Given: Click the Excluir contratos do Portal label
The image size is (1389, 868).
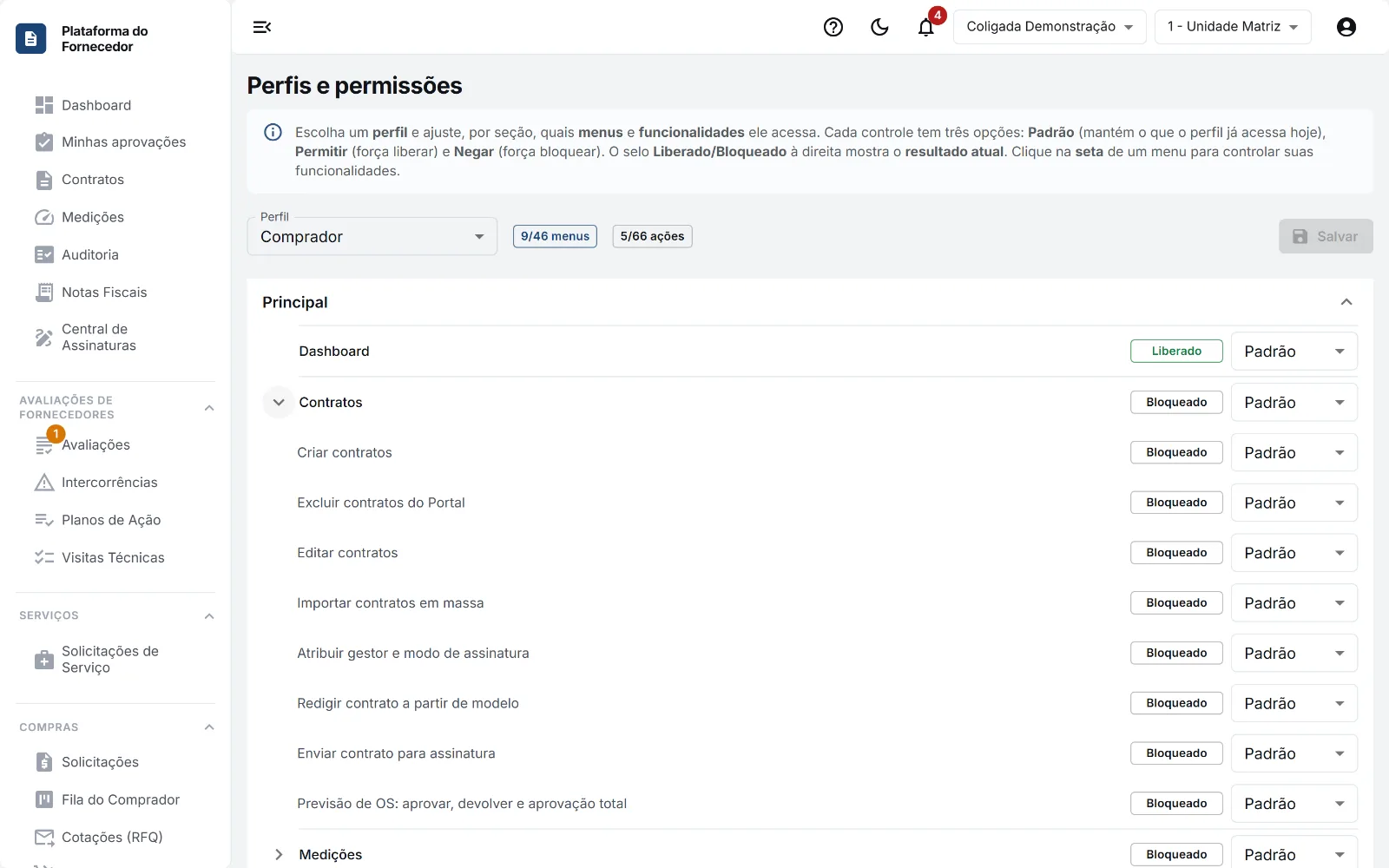Looking at the screenshot, I should coord(381,503).
